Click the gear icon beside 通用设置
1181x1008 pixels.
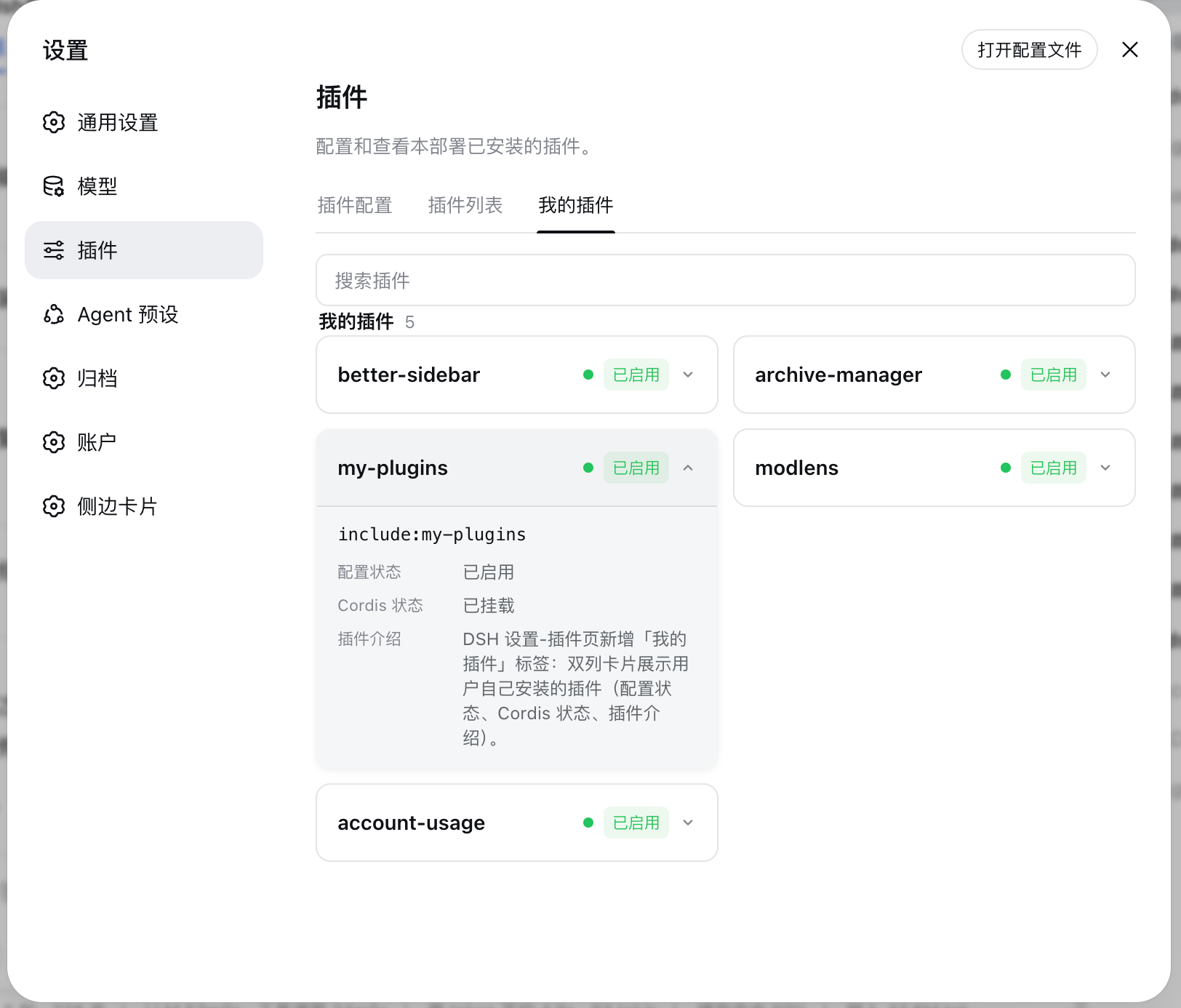pos(54,122)
